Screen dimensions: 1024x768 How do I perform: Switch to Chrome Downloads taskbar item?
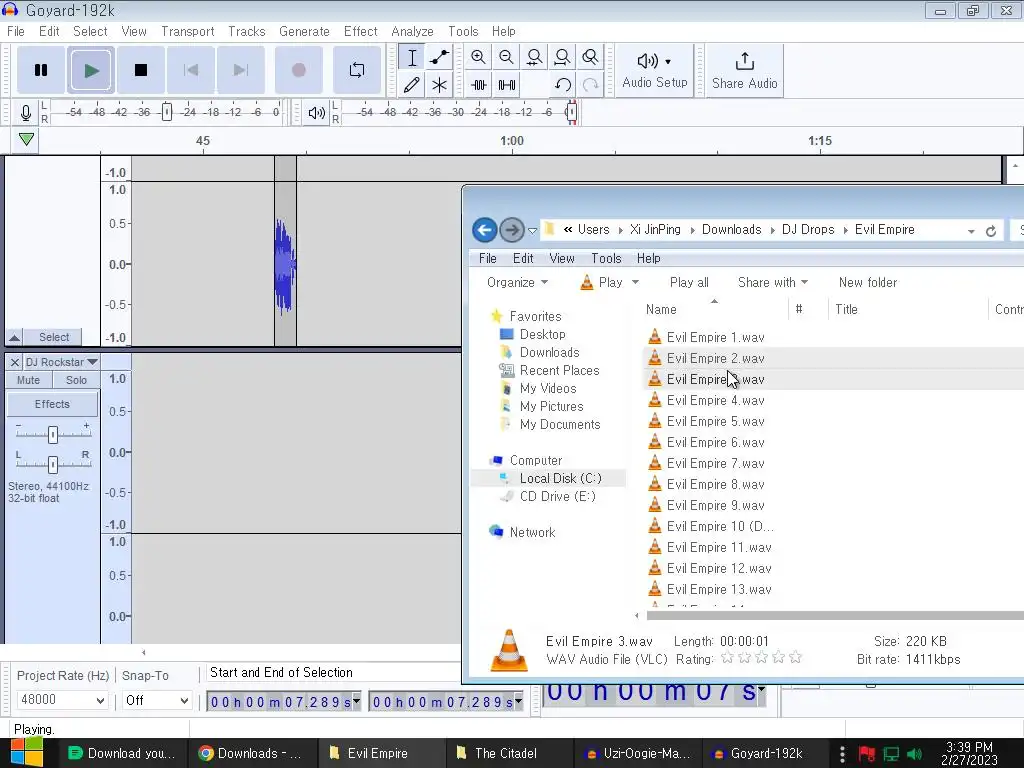[x=252, y=753]
